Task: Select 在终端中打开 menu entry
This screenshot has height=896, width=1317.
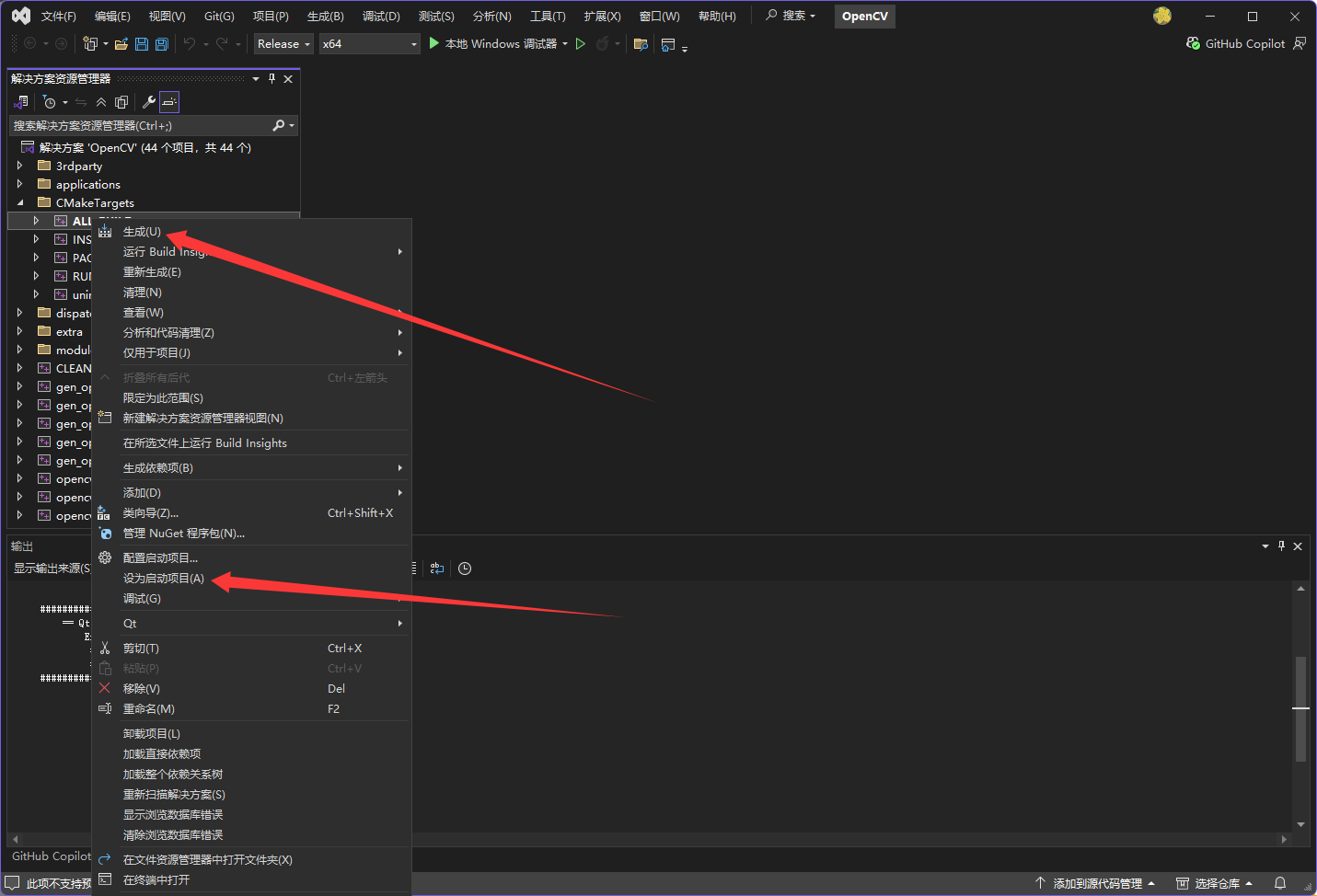Action: click(x=251, y=880)
